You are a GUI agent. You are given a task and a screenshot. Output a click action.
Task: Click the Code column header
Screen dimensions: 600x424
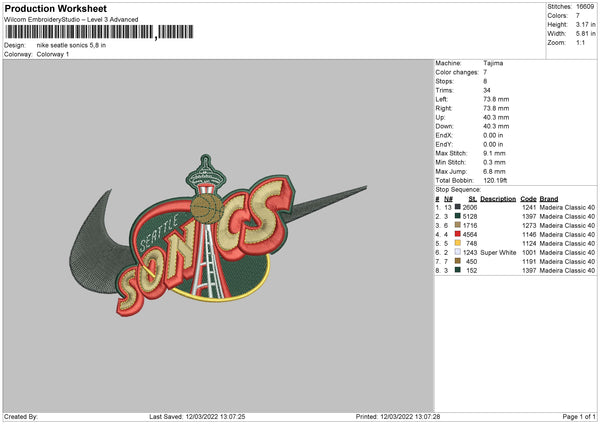528,199
